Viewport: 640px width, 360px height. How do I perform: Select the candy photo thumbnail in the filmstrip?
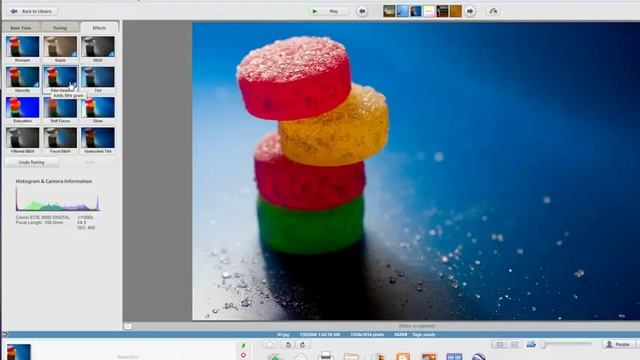(416, 11)
